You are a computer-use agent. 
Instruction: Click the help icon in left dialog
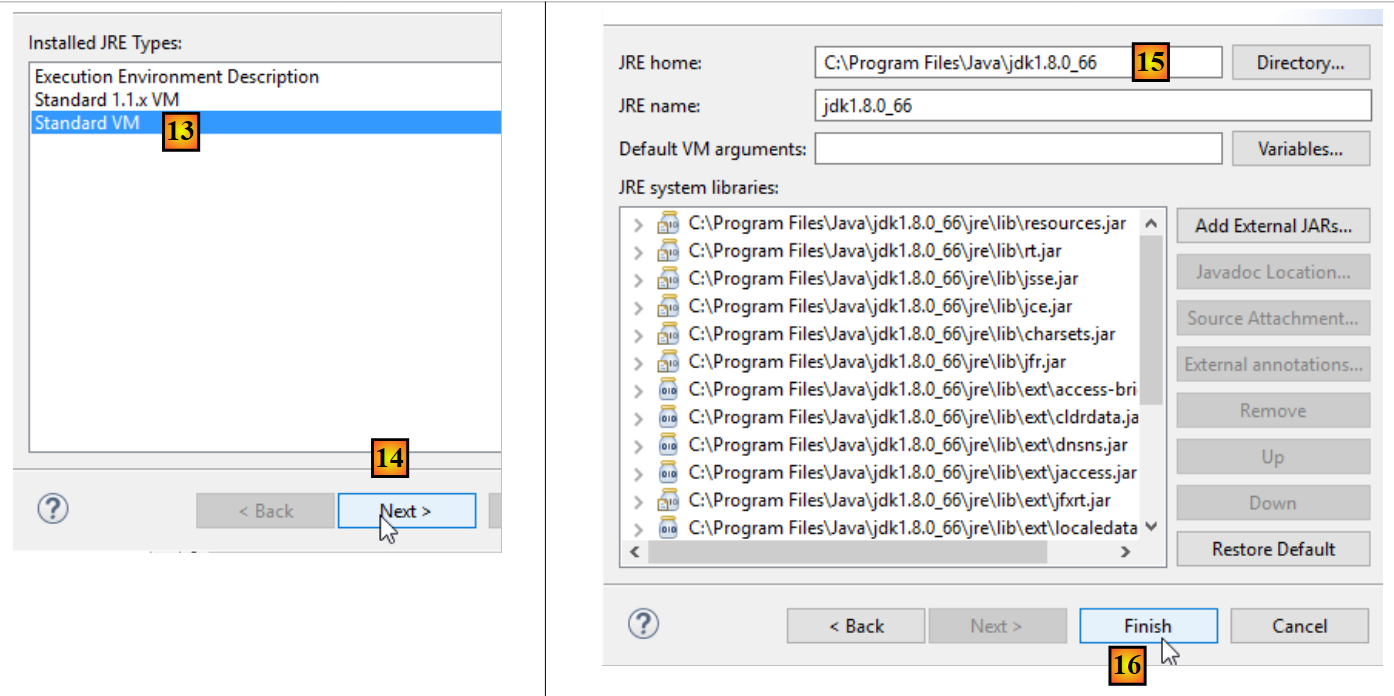53,510
